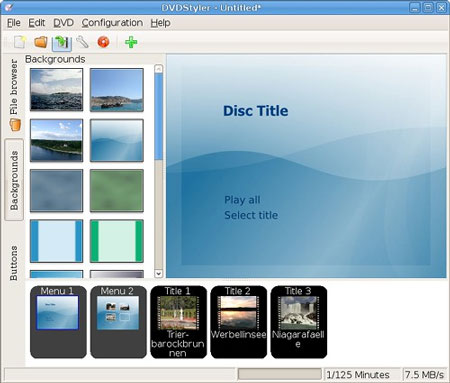The image size is (450, 383).
Task: Open DVD options with the wrench icon
Action: (x=82, y=42)
